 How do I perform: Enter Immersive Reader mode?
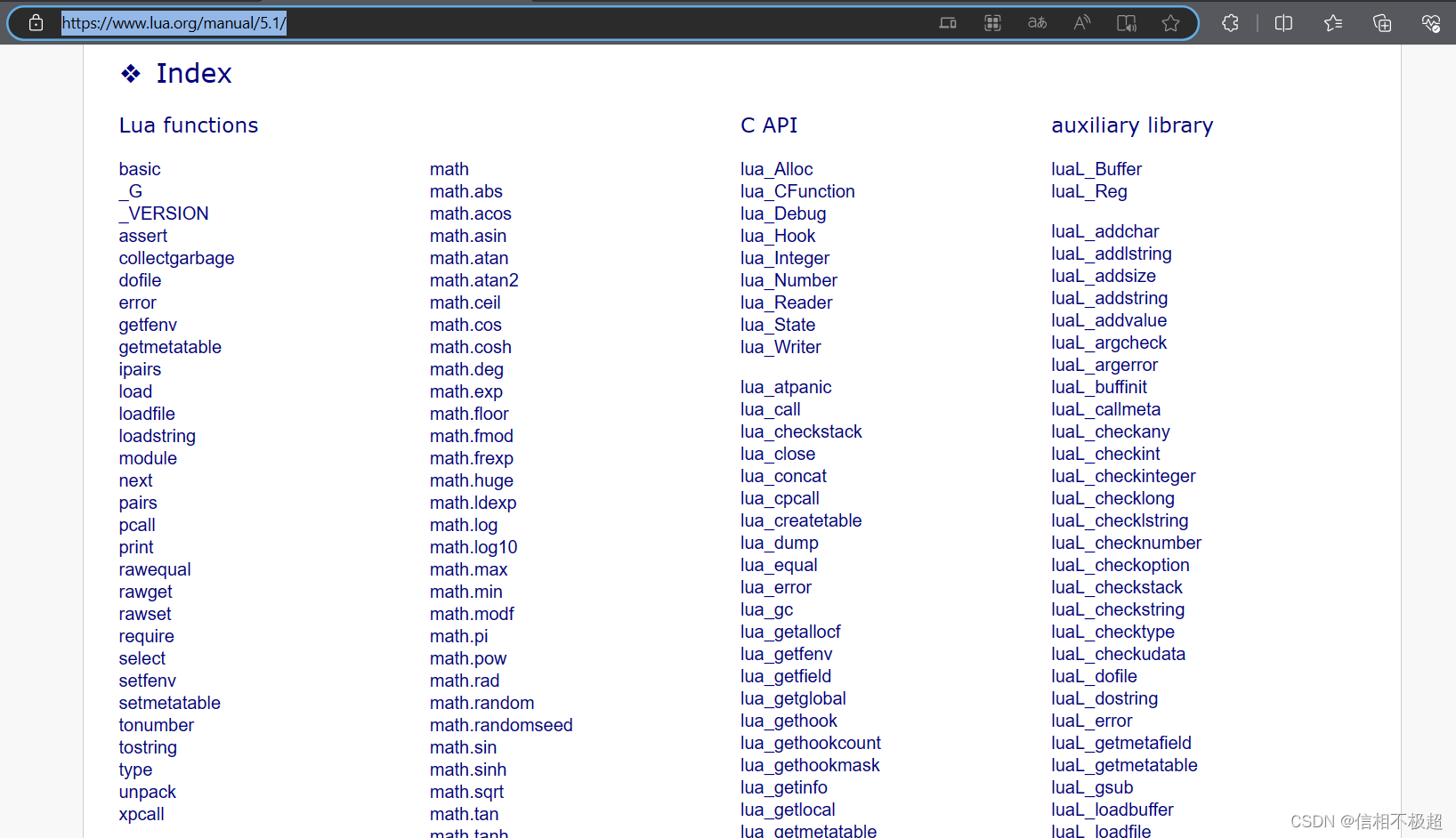1126,23
